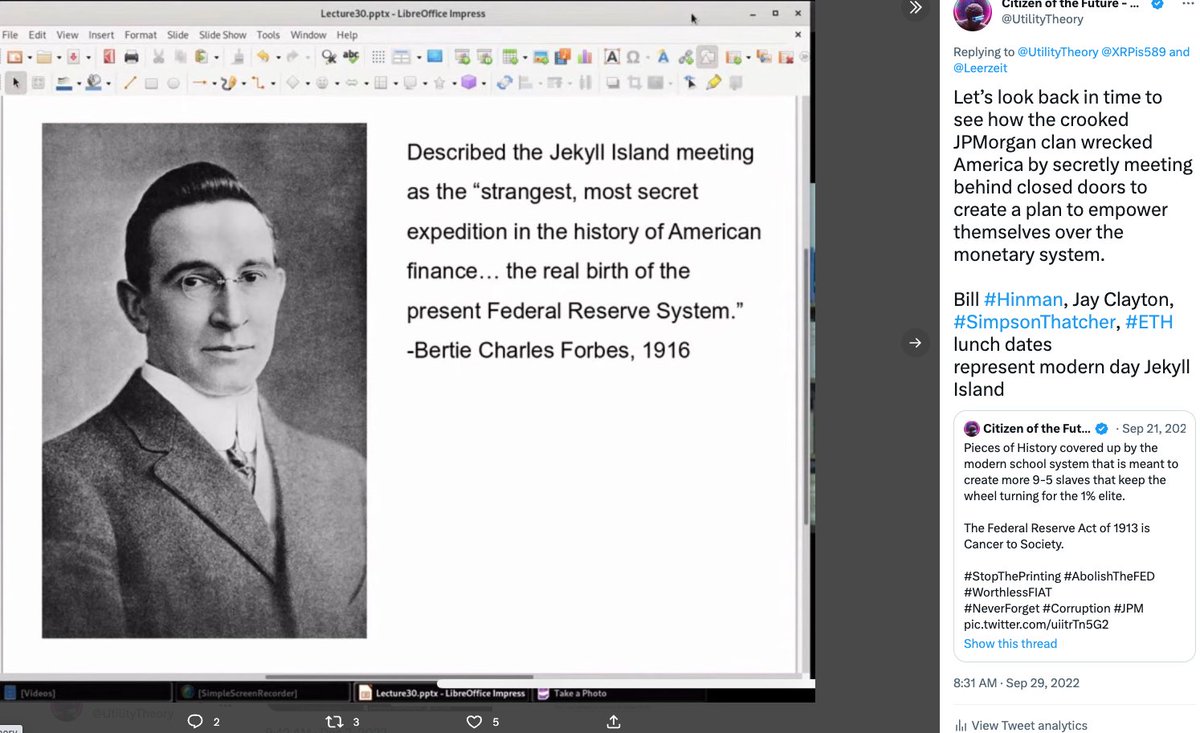The image size is (1200, 733).
Task: Insert Audio or Video media icon
Action: (x=563, y=56)
